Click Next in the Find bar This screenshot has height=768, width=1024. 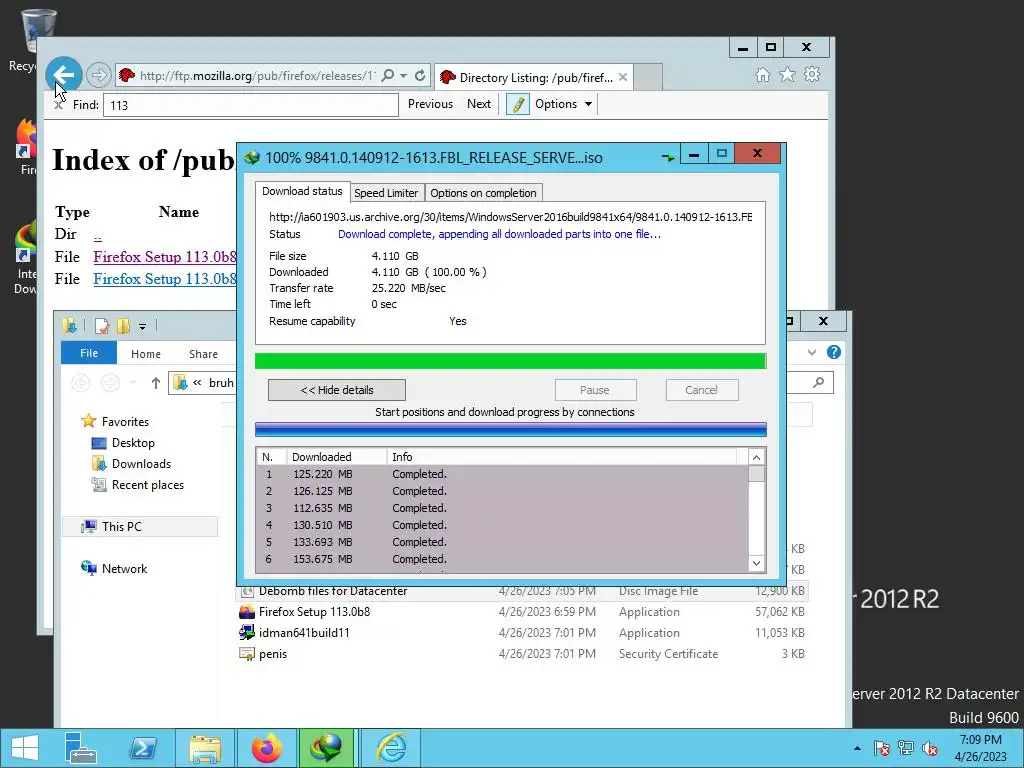pos(479,104)
